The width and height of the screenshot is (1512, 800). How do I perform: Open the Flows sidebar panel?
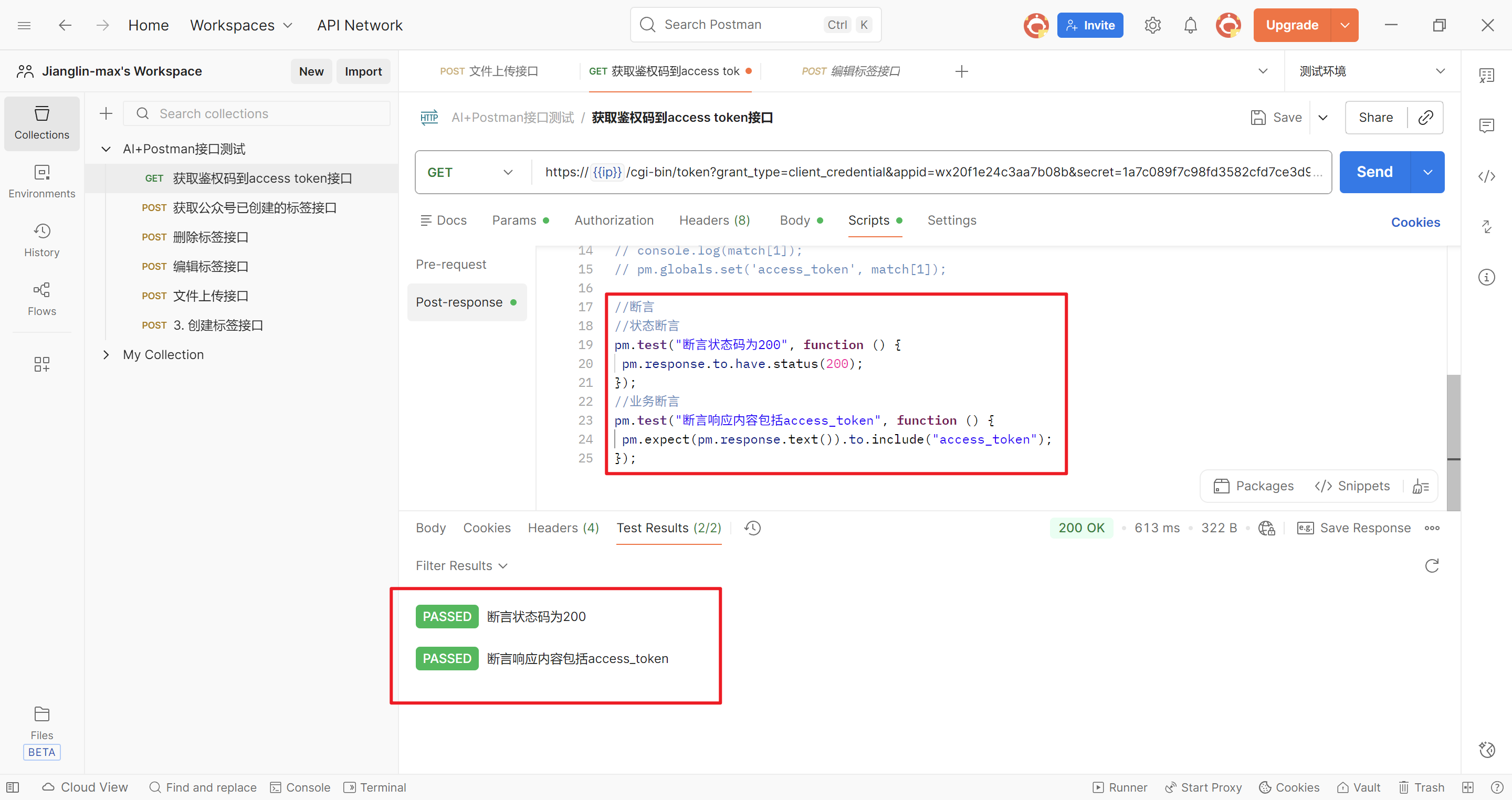41,299
